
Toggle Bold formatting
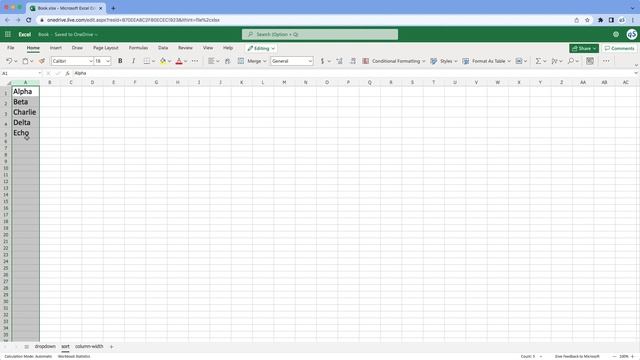point(120,61)
